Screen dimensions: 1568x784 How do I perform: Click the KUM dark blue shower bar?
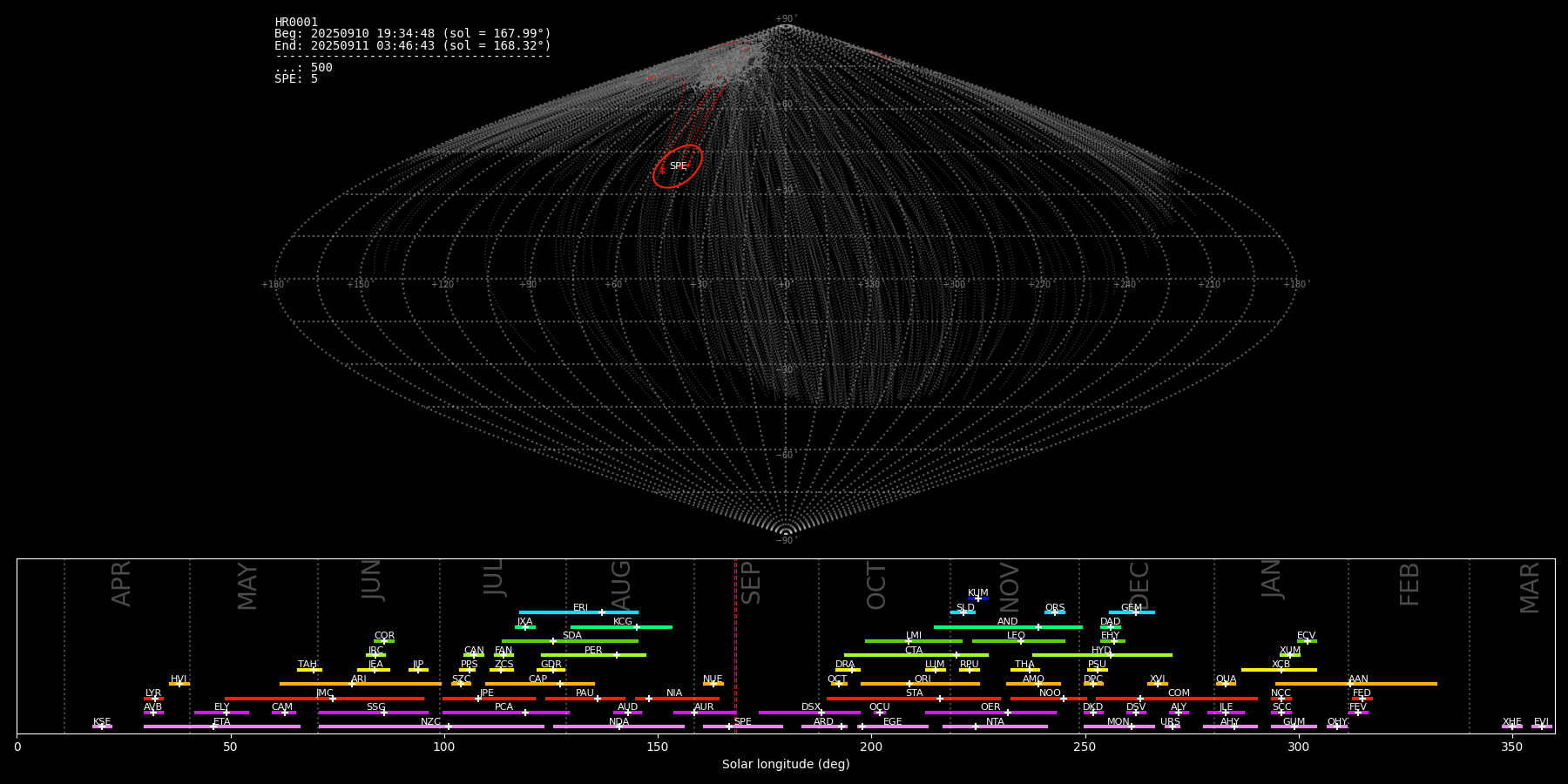click(978, 598)
